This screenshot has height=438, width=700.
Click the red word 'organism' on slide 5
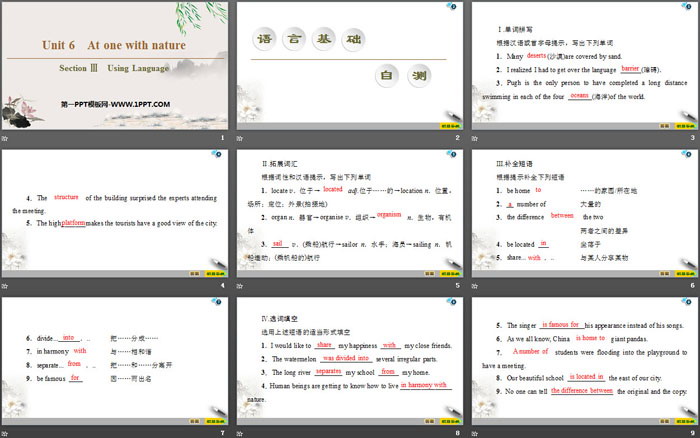point(389,215)
